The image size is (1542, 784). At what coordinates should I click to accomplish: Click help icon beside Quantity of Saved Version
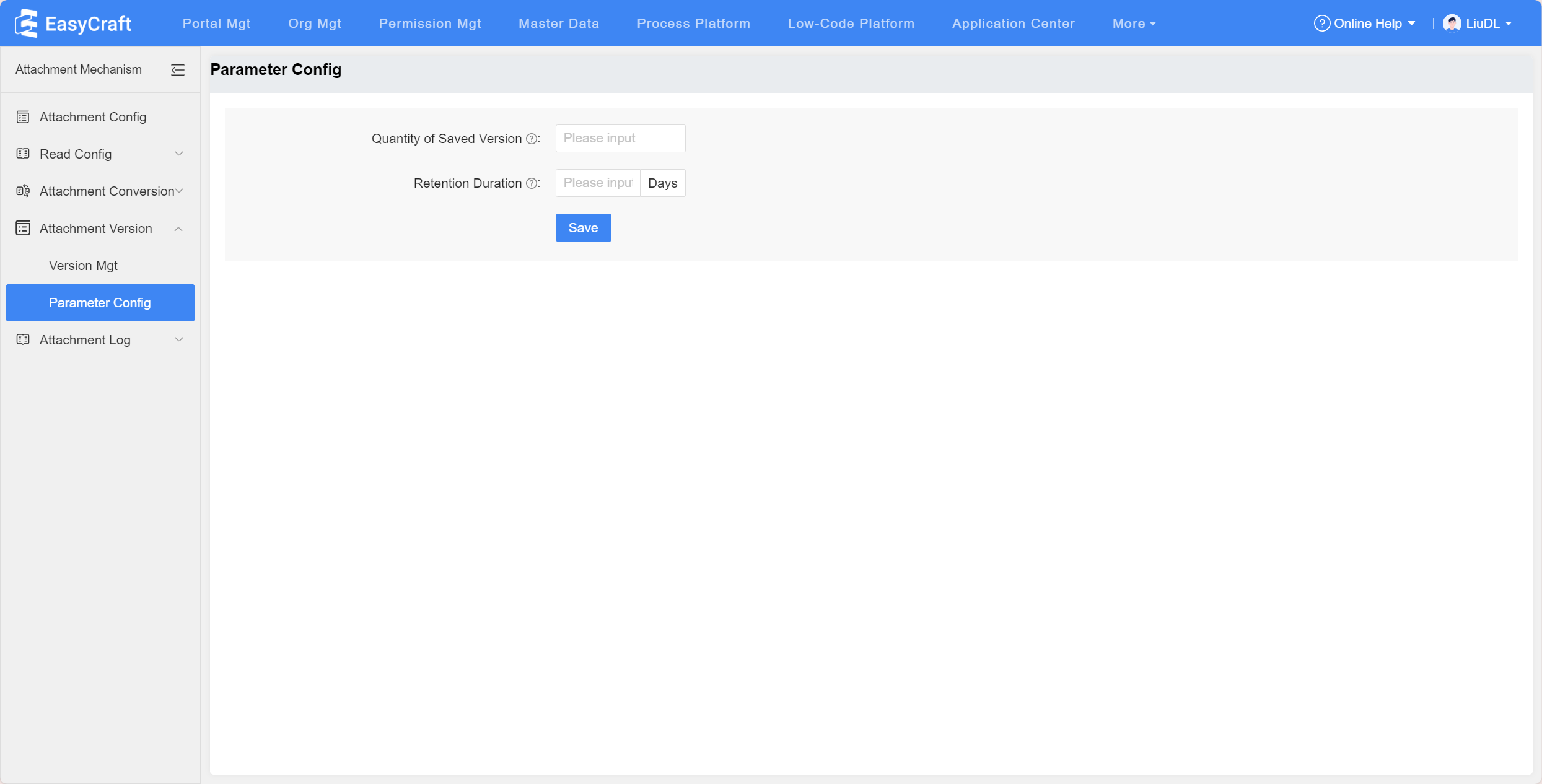[x=532, y=139]
